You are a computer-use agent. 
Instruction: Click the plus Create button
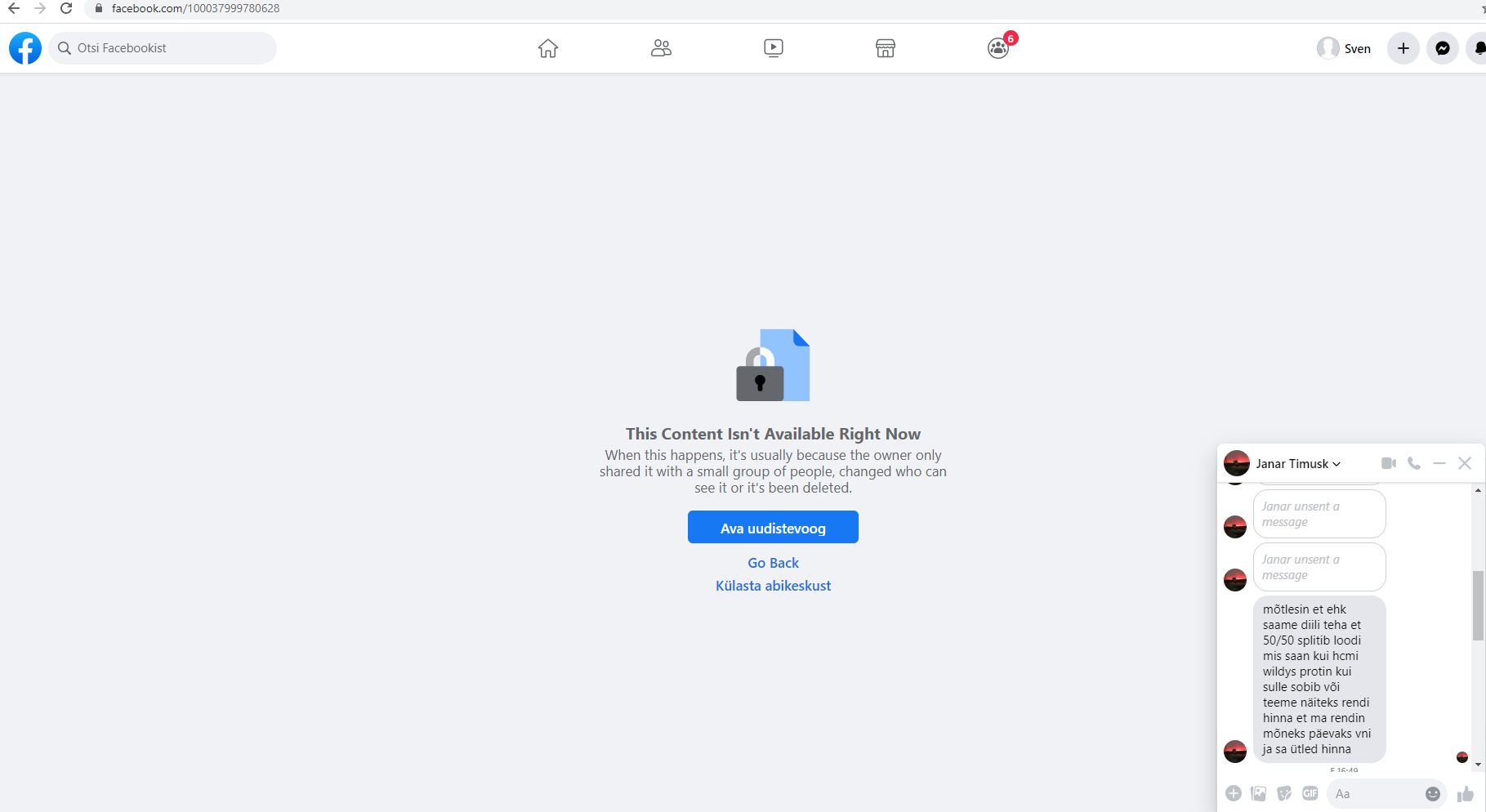pyautogui.click(x=1403, y=48)
